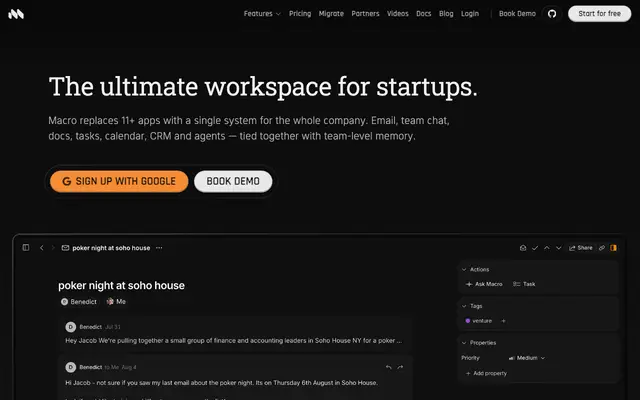Mark done with the checkmark icon
Image resolution: width=640 pixels, height=400 pixels.
535,248
